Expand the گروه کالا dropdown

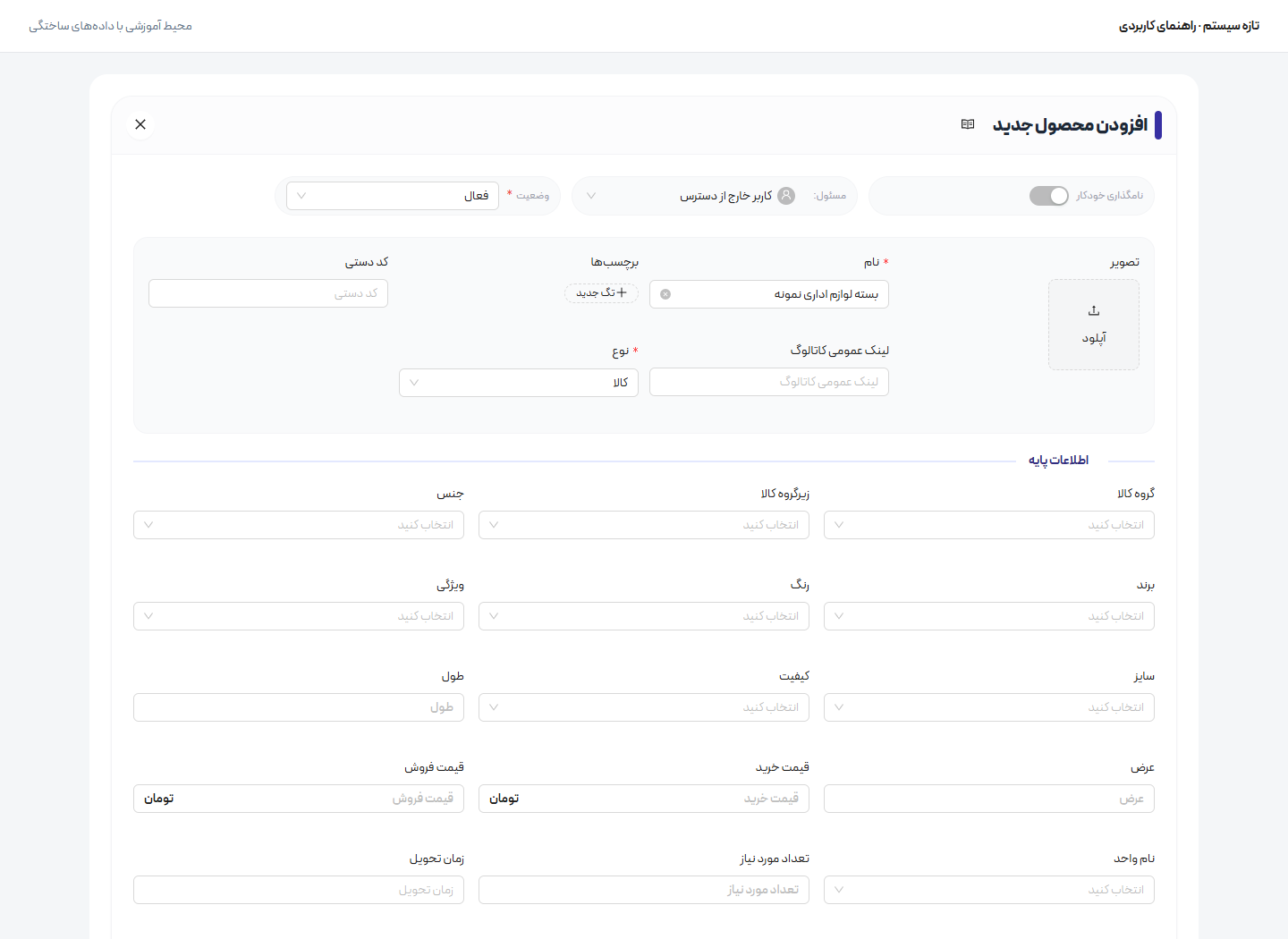(x=989, y=525)
